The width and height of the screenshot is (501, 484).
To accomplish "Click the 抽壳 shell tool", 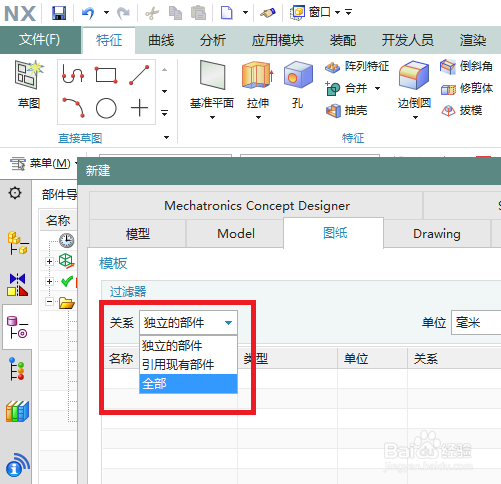I will [x=346, y=110].
